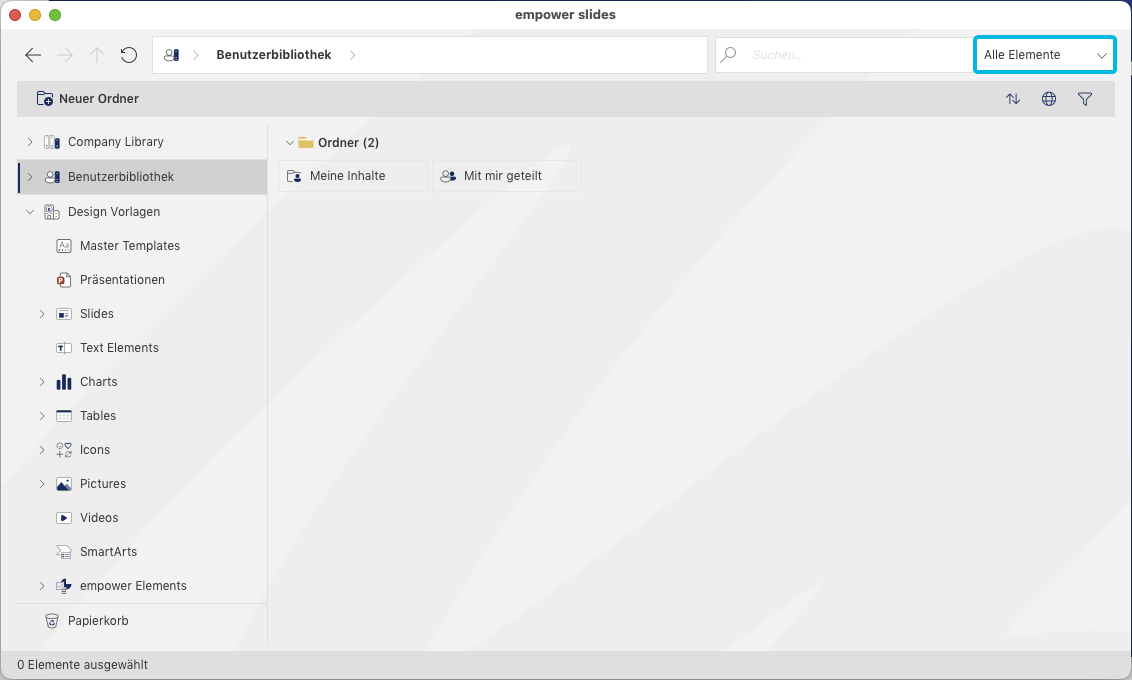Go forward with the right arrow
Image resolution: width=1132 pixels, height=680 pixels.
(65, 55)
